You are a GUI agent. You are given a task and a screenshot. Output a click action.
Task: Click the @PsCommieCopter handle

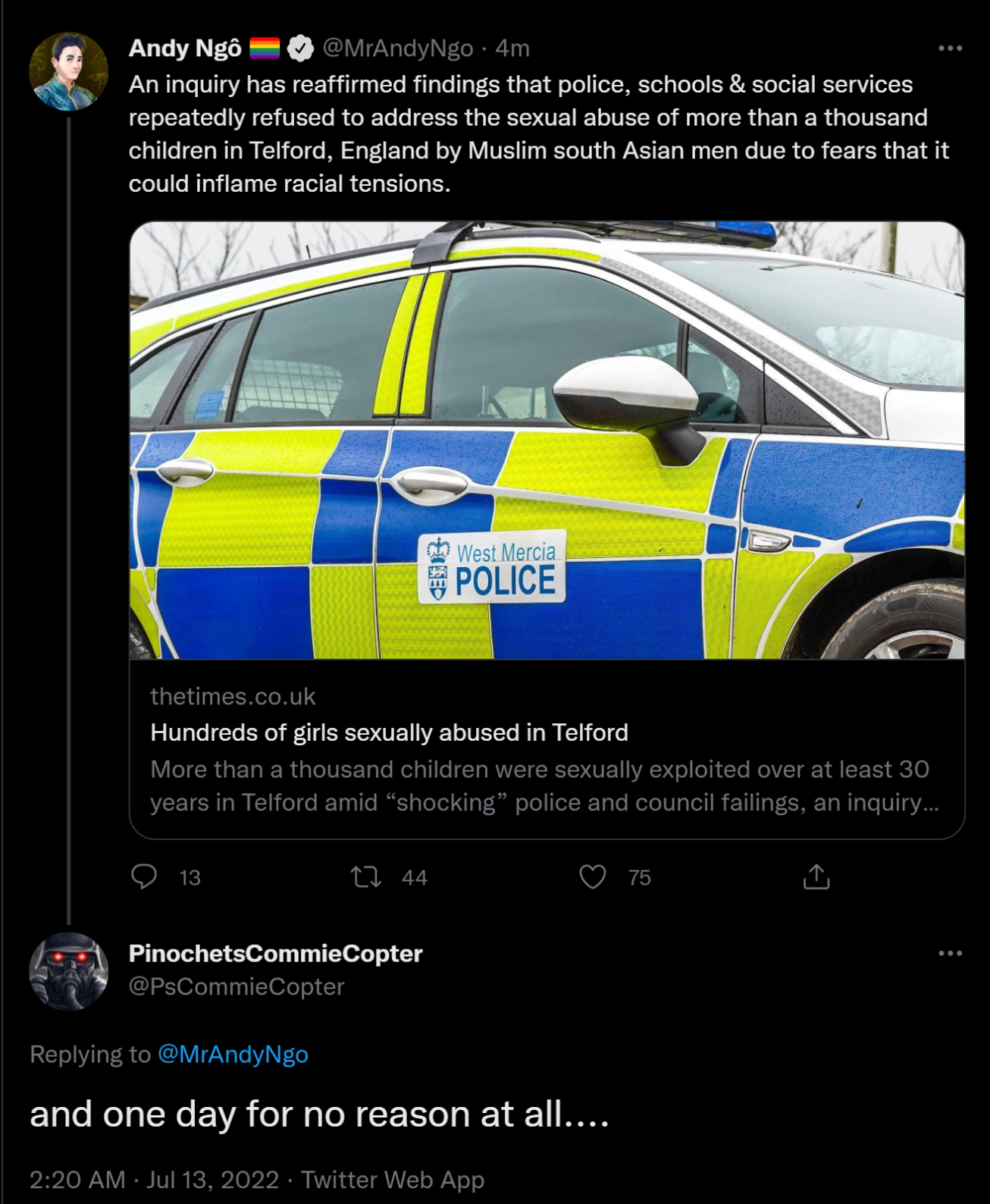click(237, 986)
